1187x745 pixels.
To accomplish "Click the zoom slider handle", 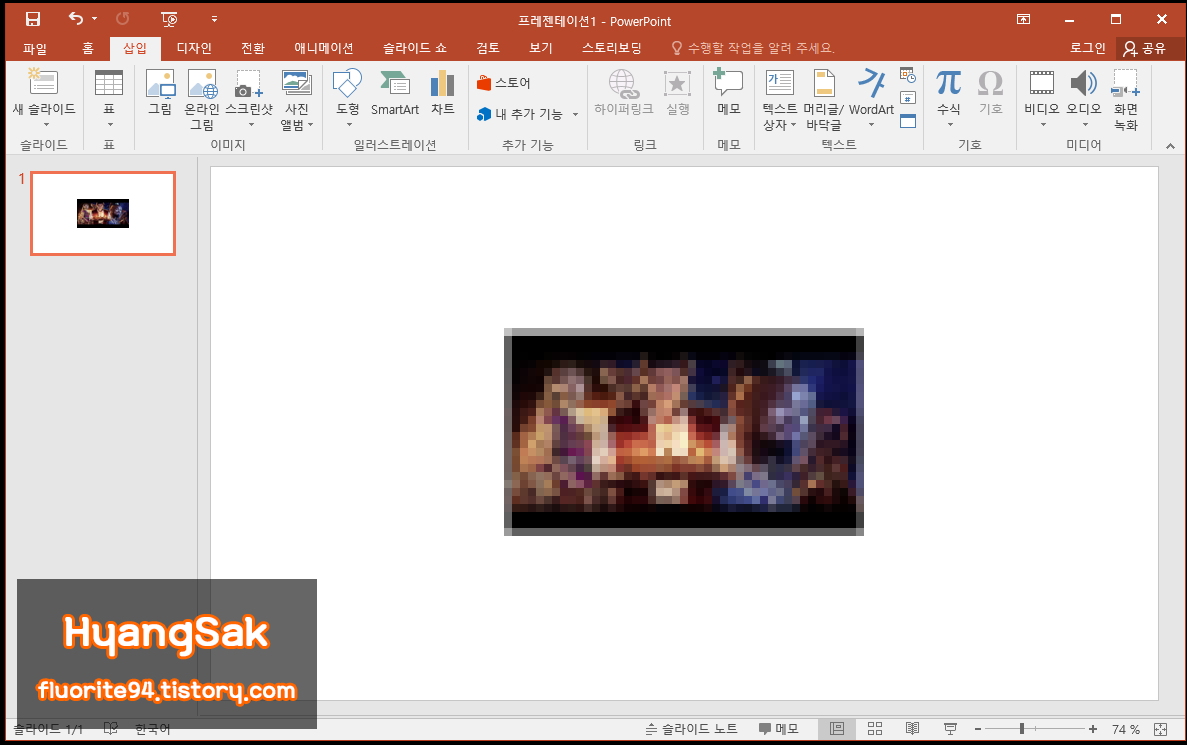I will coord(1022,728).
